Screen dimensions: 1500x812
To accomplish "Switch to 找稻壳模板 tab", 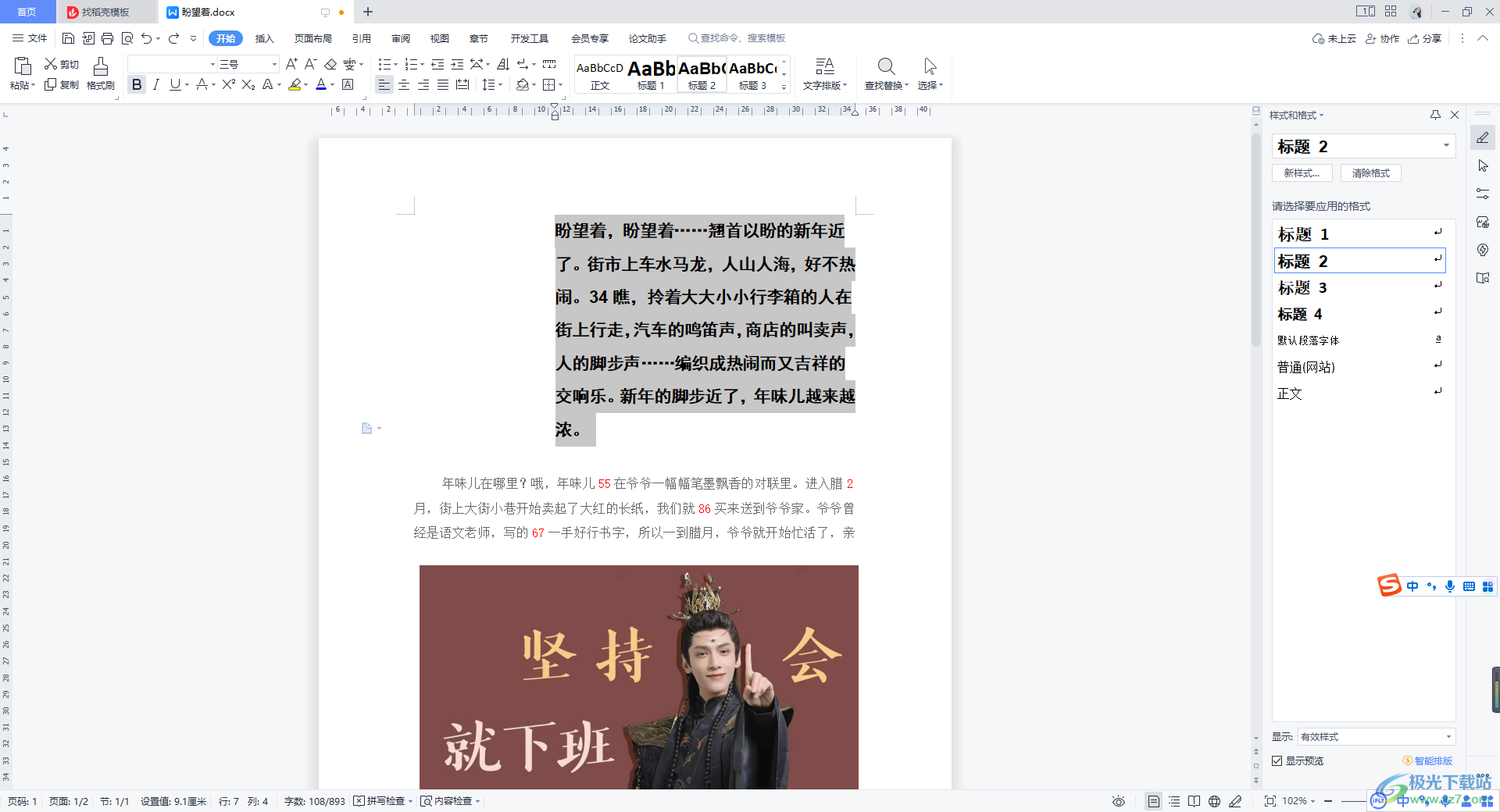I will [x=105, y=12].
